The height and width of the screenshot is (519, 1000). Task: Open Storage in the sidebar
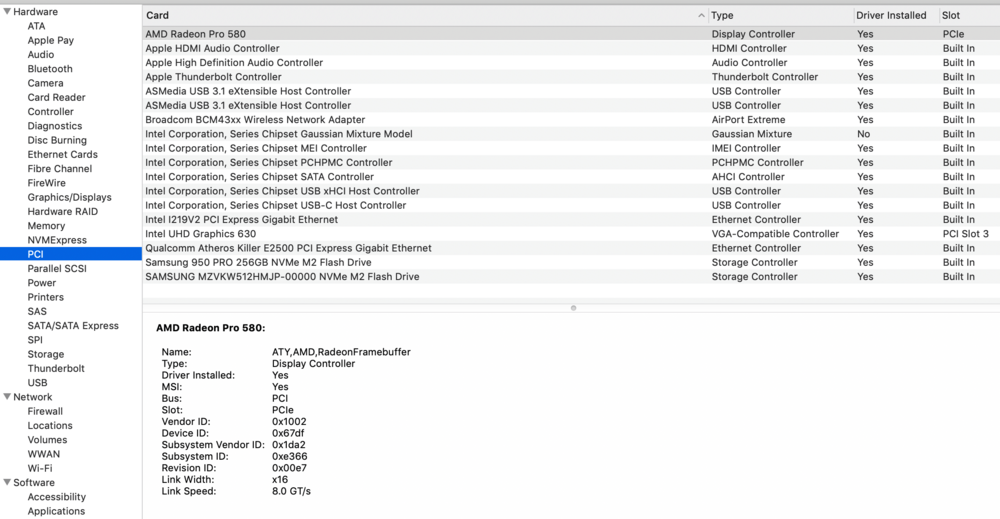(x=45, y=355)
